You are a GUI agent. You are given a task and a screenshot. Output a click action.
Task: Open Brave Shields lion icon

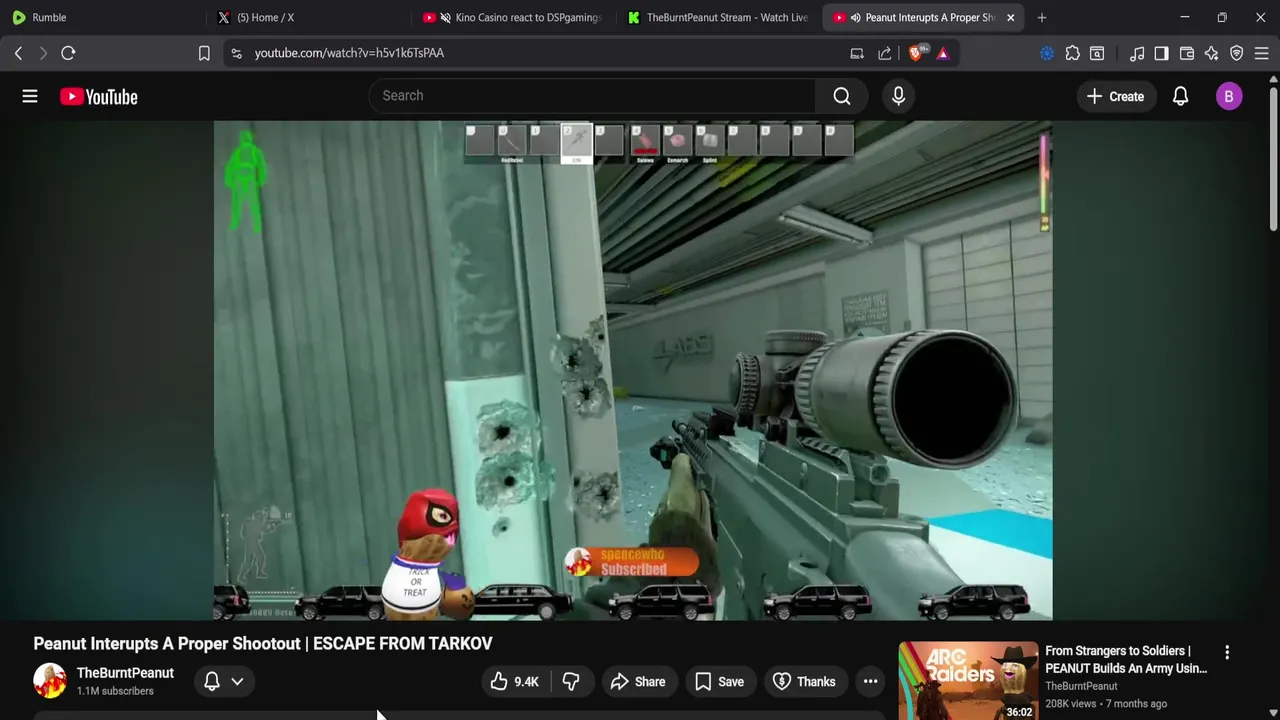(916, 53)
